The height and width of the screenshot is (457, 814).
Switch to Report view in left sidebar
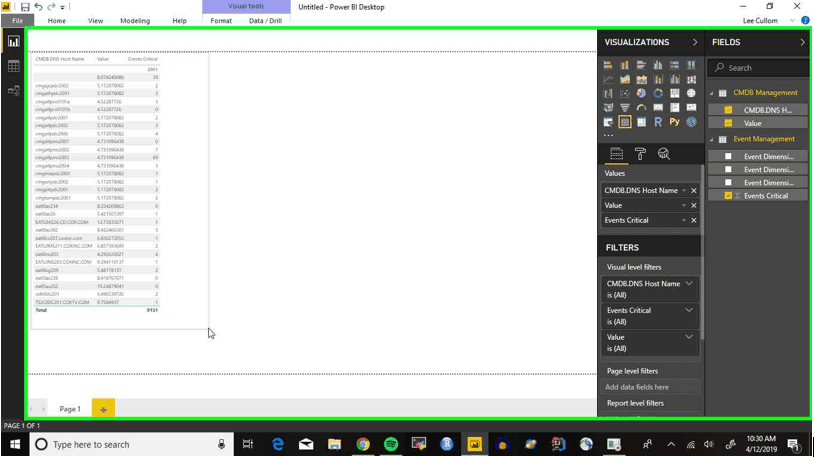tap(13, 42)
